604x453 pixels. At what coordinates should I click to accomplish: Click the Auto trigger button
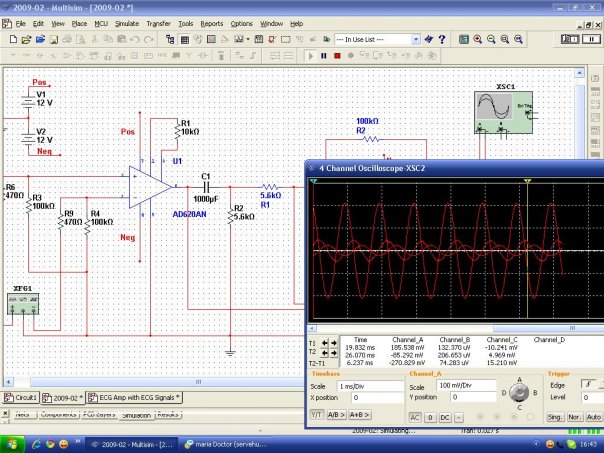pyautogui.click(x=594, y=417)
